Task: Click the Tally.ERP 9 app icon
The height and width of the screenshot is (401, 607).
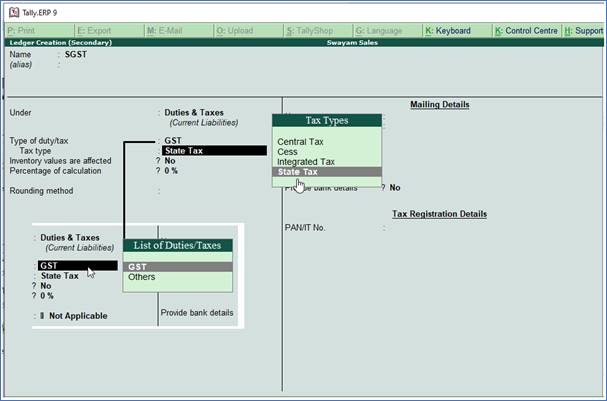Action: tap(14, 12)
